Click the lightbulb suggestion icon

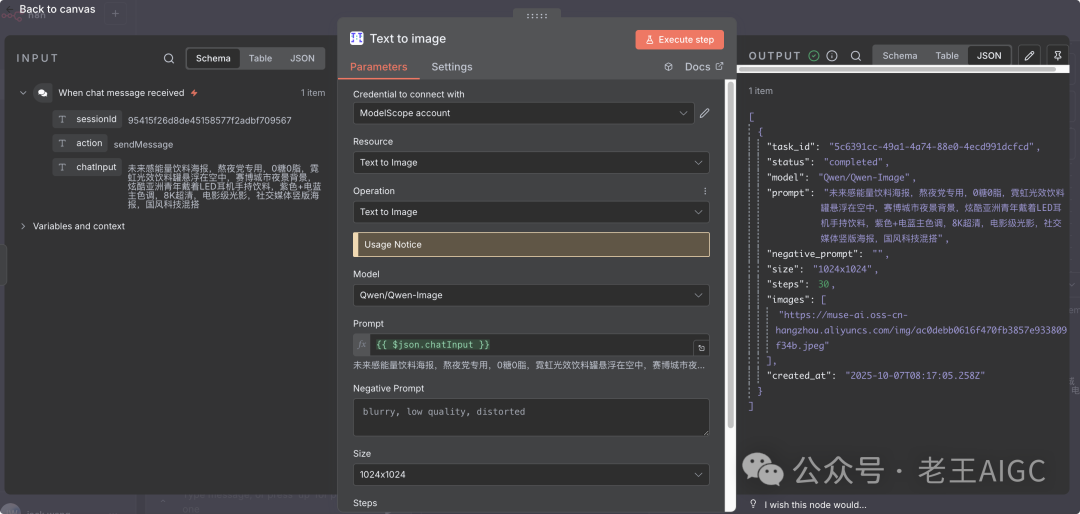pos(754,504)
